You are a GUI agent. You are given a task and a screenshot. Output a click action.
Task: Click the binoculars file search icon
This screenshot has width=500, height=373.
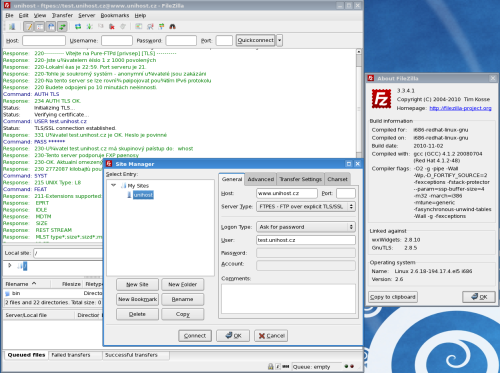(173, 27)
